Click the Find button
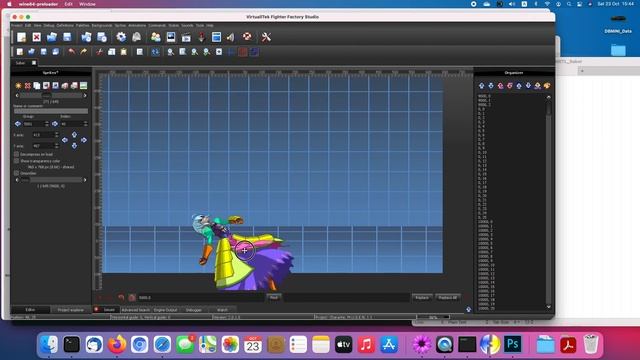 274,298
